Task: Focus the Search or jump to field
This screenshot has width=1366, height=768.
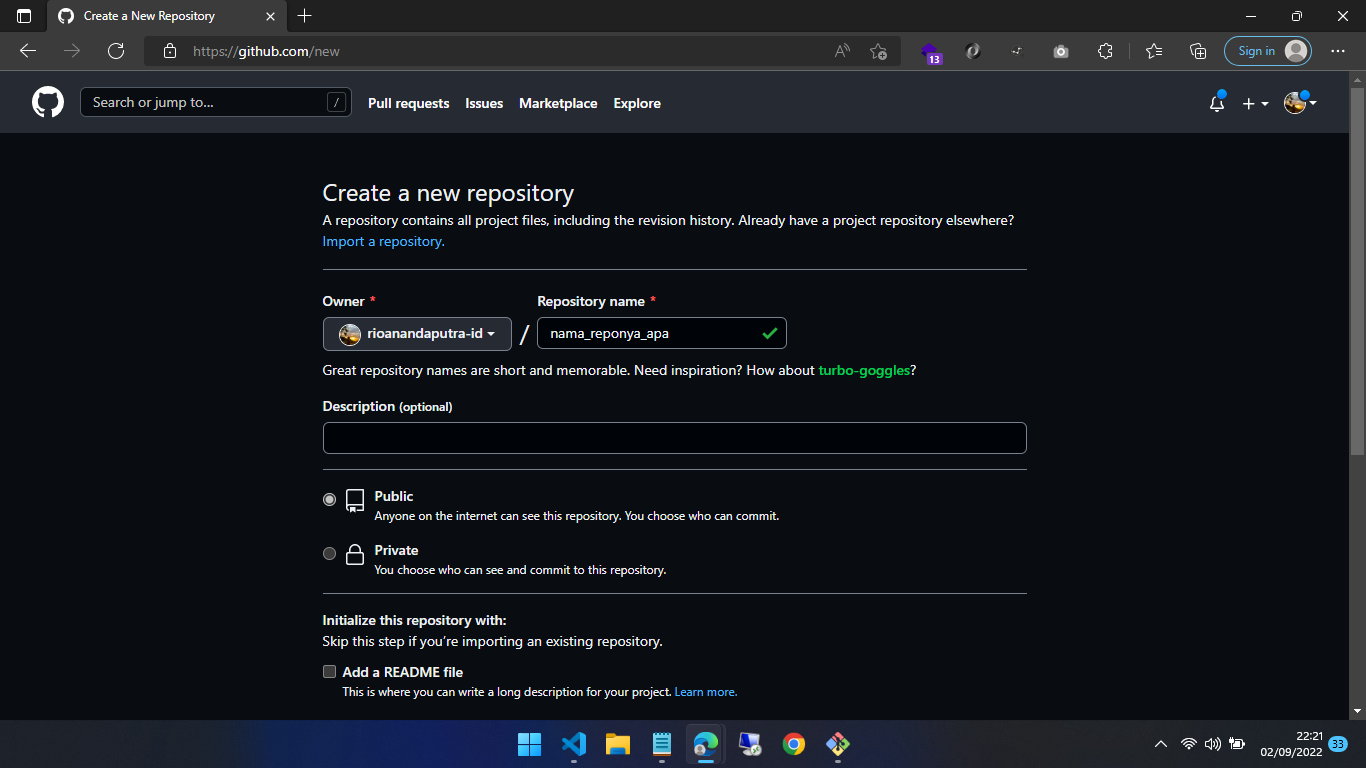Action: (216, 102)
